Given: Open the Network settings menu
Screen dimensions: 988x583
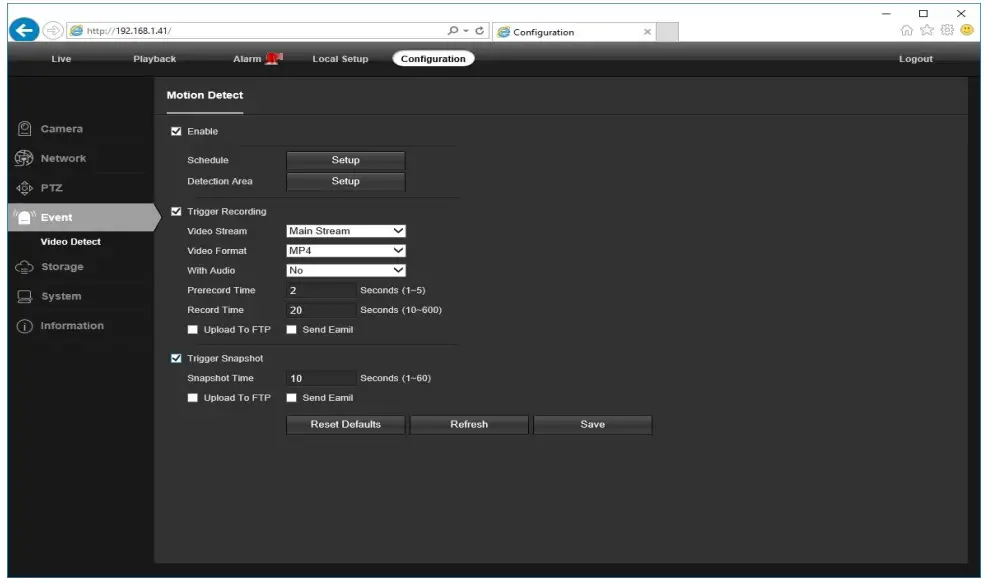Looking at the screenshot, I should click(63, 158).
